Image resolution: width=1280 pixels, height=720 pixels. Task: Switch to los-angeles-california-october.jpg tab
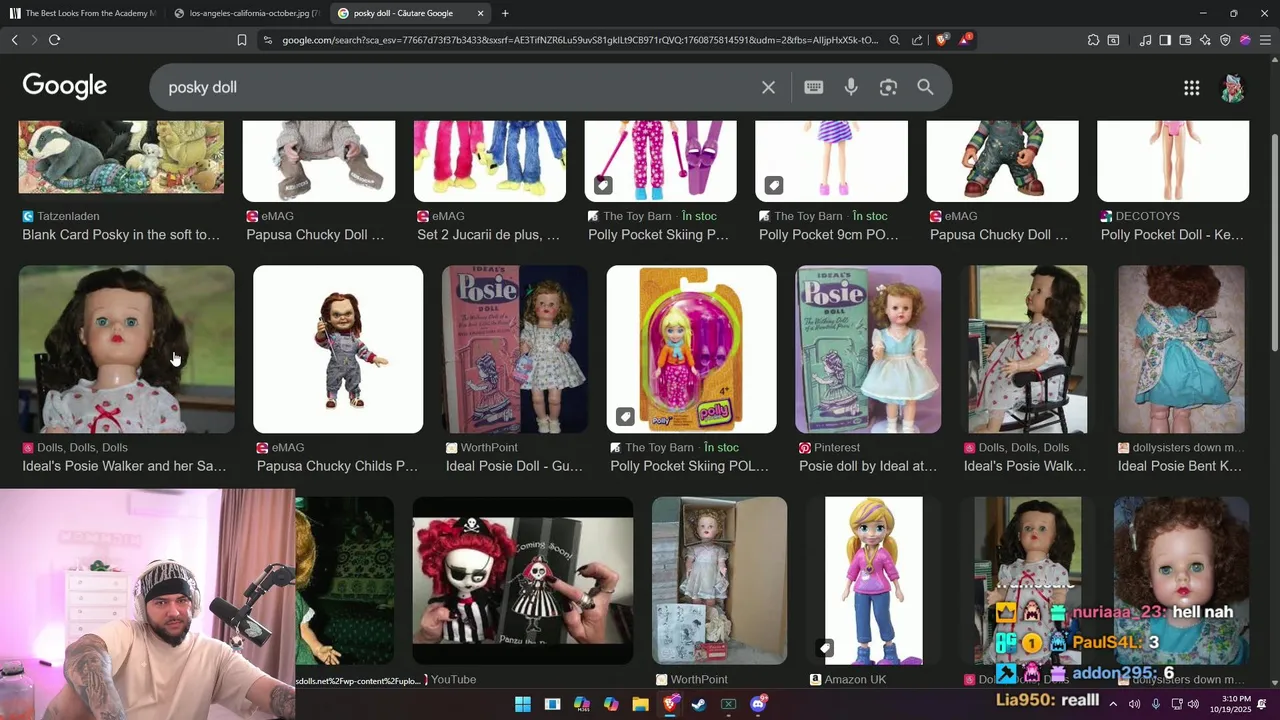point(247,13)
